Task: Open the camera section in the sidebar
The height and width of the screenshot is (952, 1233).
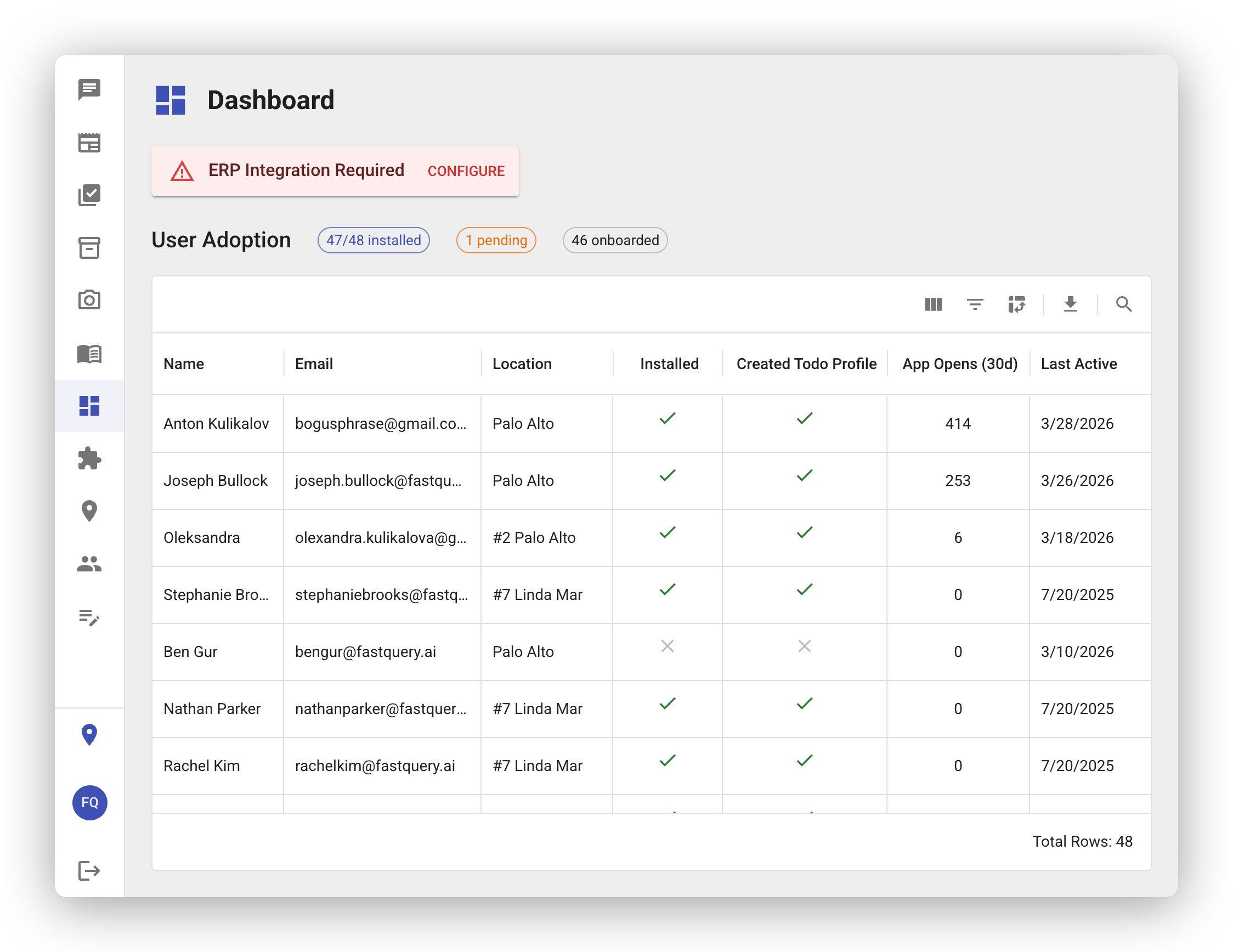Action: coord(89,300)
